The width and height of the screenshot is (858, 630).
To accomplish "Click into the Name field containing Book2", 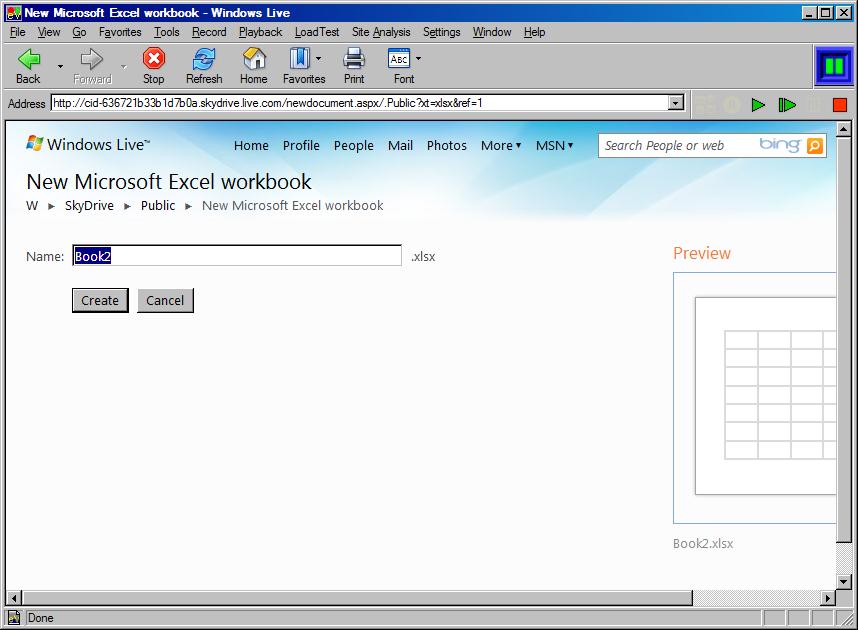I will coord(237,256).
